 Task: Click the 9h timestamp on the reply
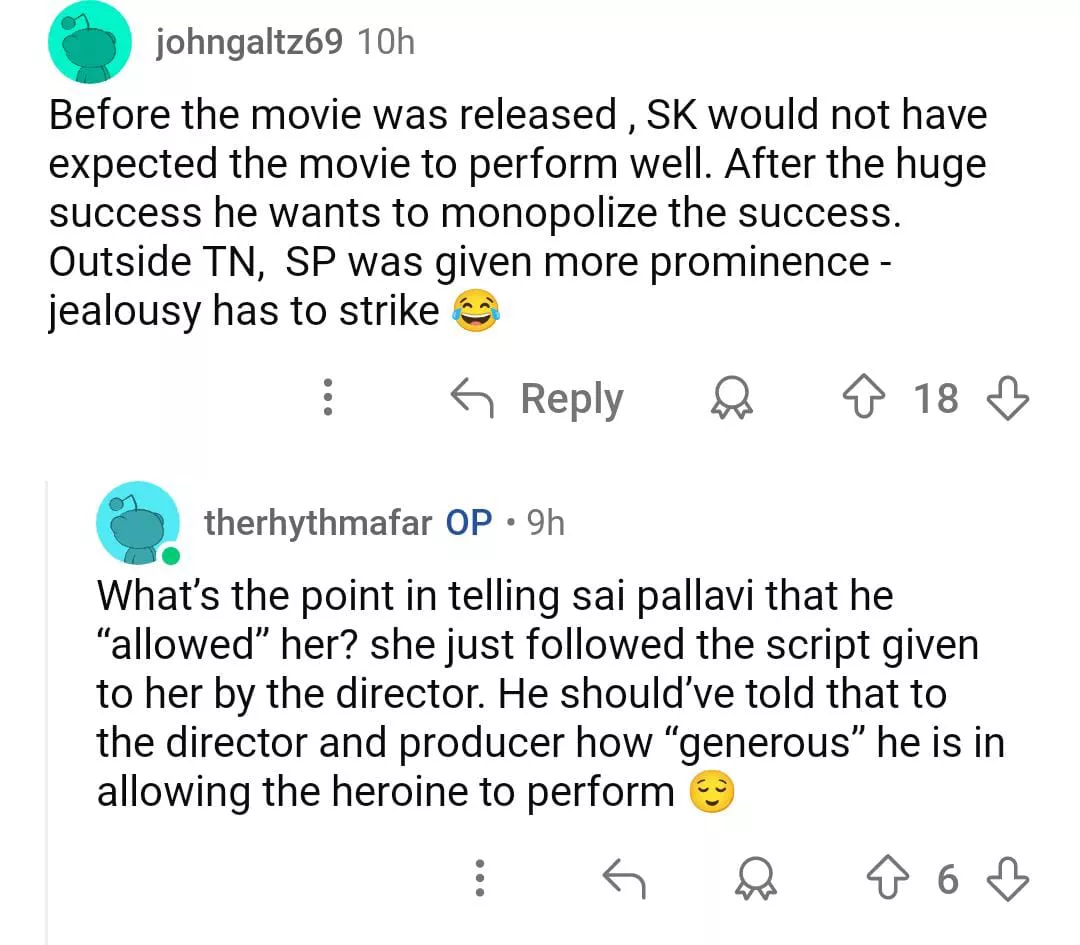[x=546, y=522]
